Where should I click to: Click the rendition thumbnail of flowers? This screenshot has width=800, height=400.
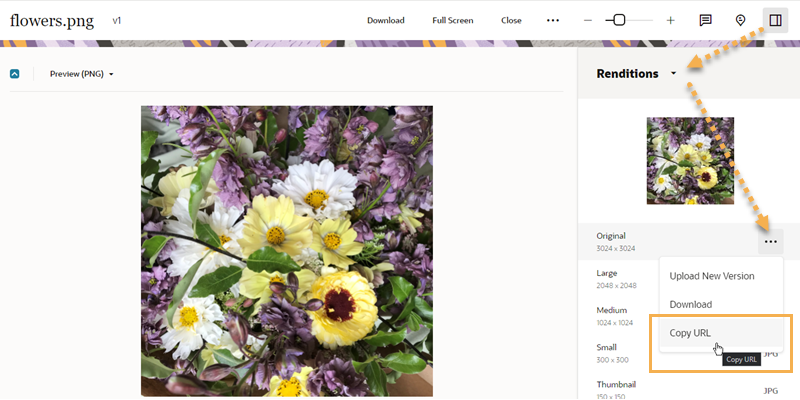click(x=690, y=161)
